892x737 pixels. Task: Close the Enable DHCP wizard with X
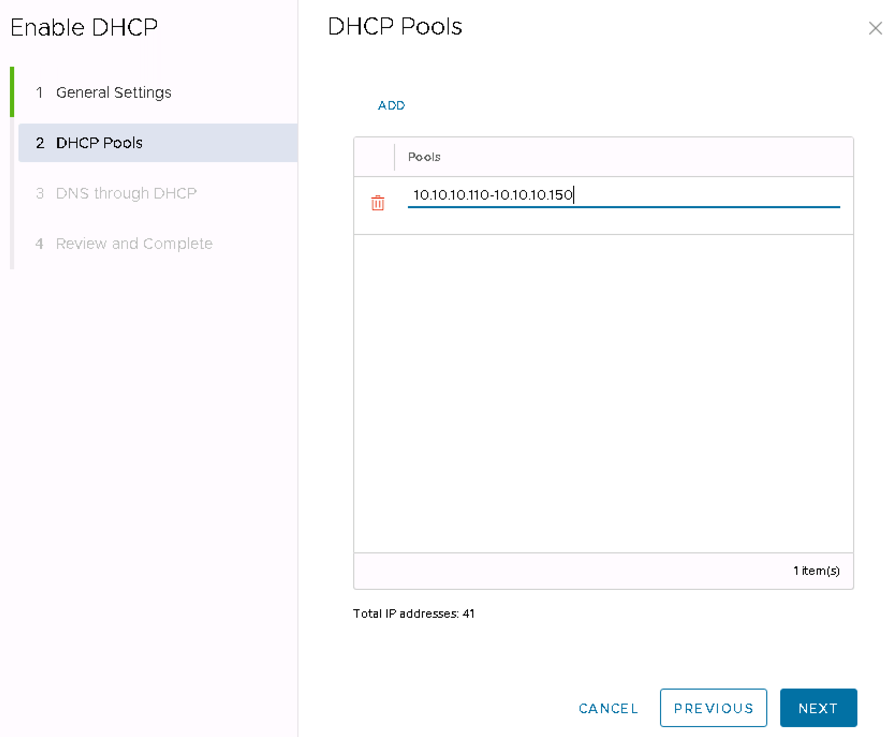[x=875, y=29]
